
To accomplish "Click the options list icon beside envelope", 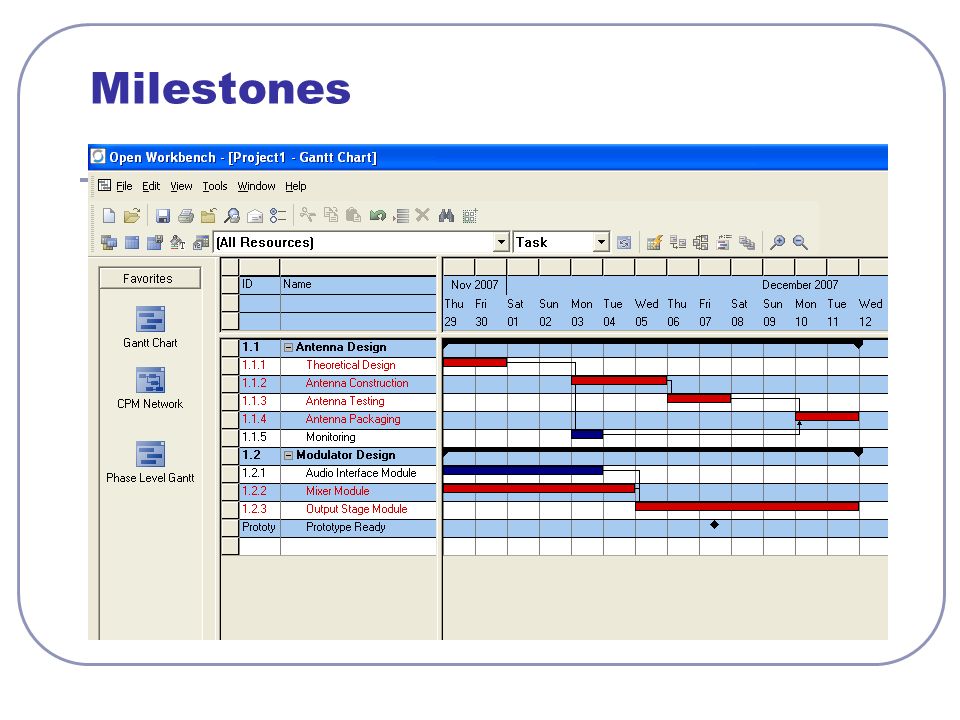I will (278, 216).
